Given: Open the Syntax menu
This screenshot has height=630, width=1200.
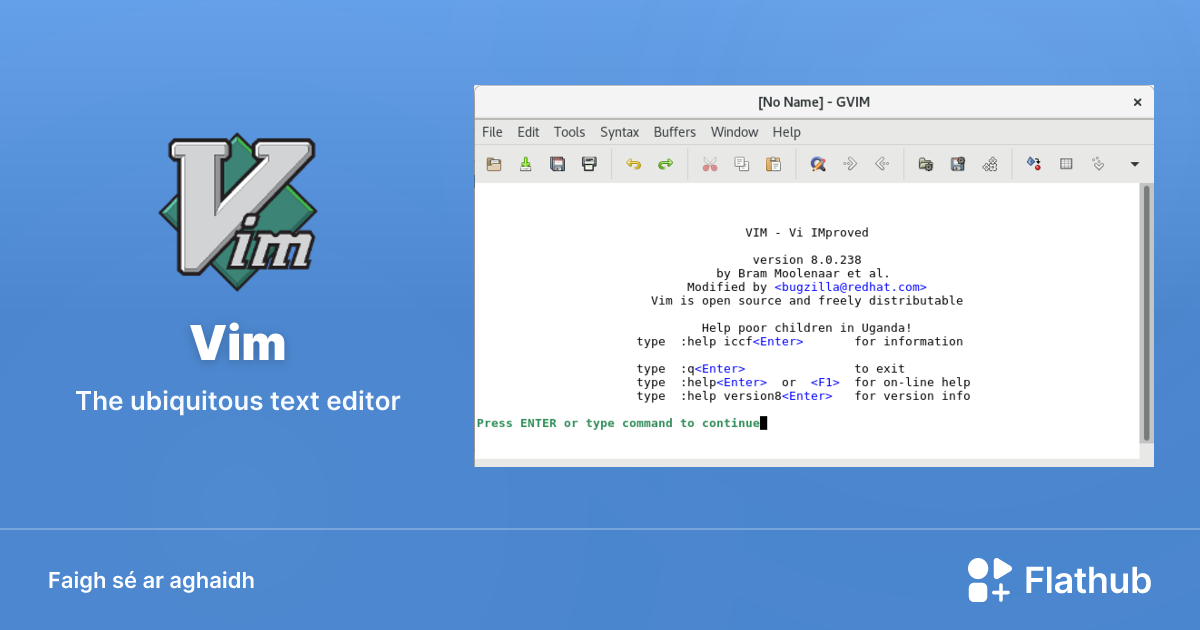Looking at the screenshot, I should click(619, 131).
